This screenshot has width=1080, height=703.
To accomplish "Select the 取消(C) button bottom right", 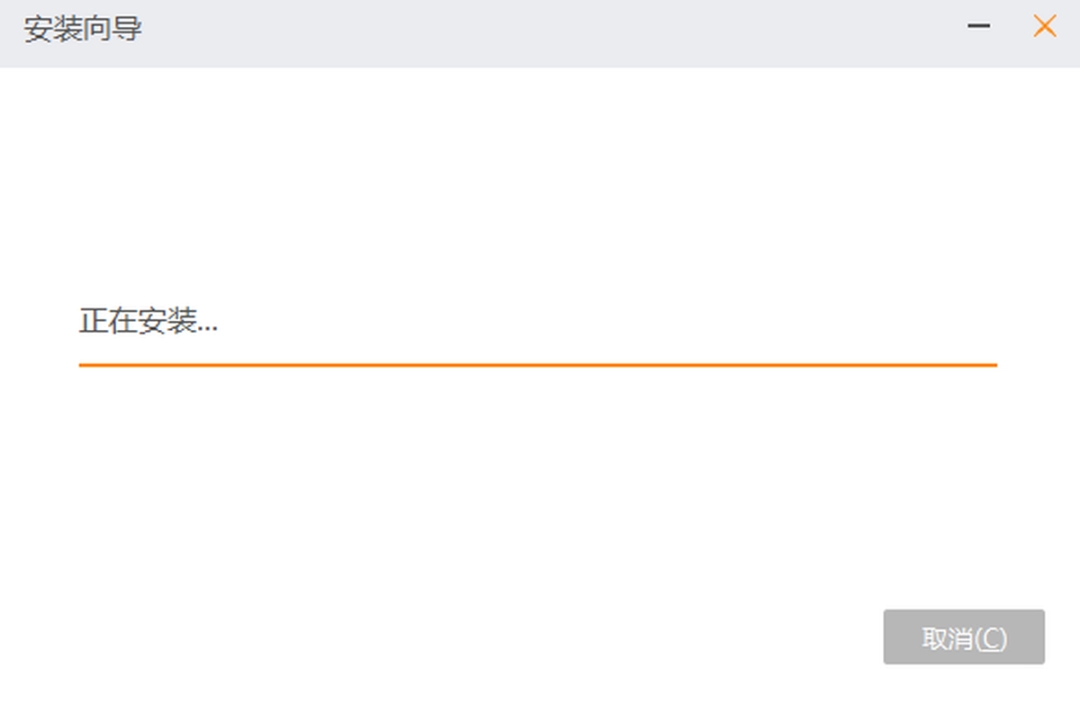I will (963, 637).
